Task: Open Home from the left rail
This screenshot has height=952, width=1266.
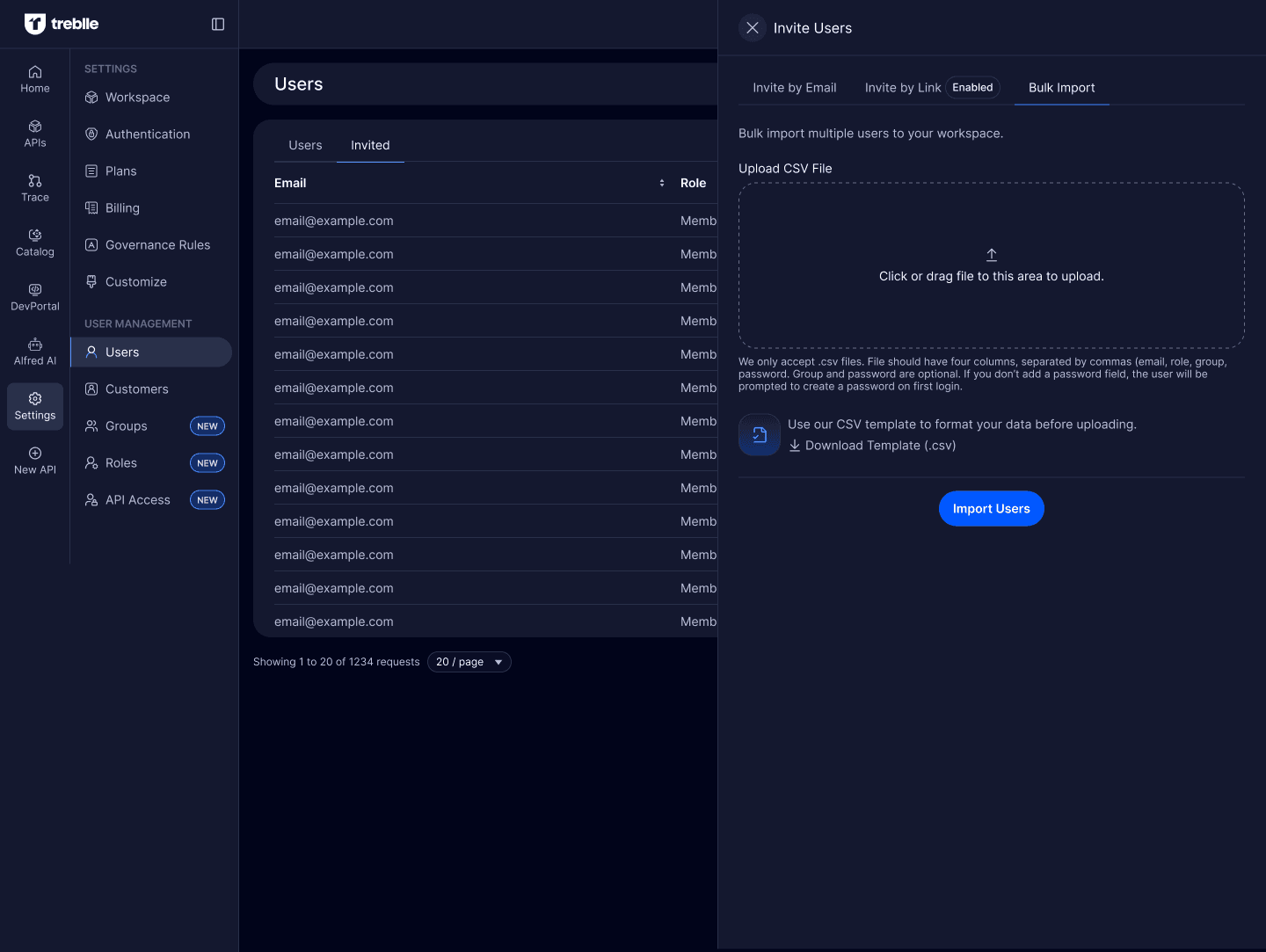Action: point(35,79)
